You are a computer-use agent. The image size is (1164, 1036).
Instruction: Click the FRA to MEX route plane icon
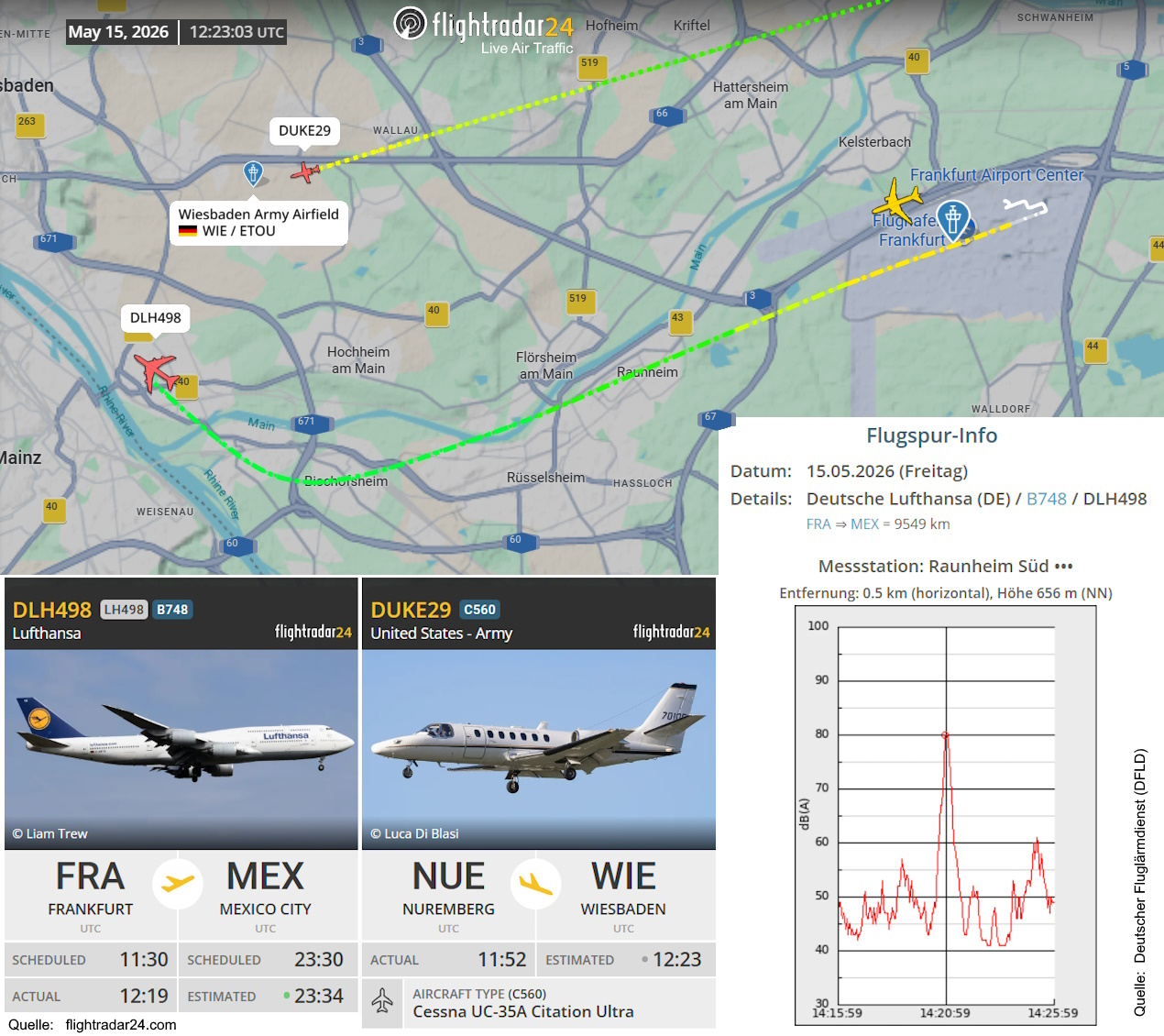[x=178, y=884]
